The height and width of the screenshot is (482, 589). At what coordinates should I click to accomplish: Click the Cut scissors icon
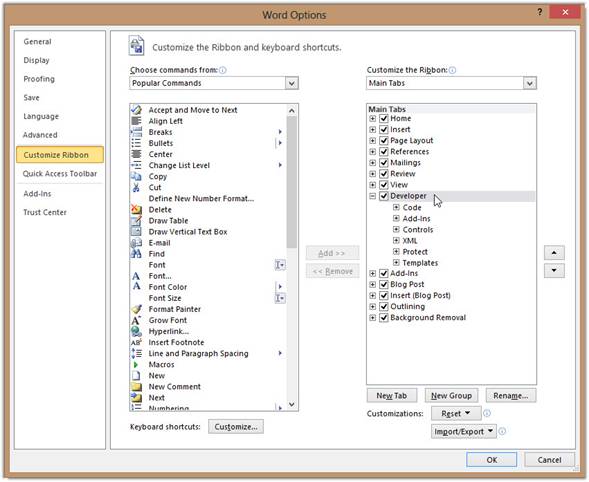point(136,187)
